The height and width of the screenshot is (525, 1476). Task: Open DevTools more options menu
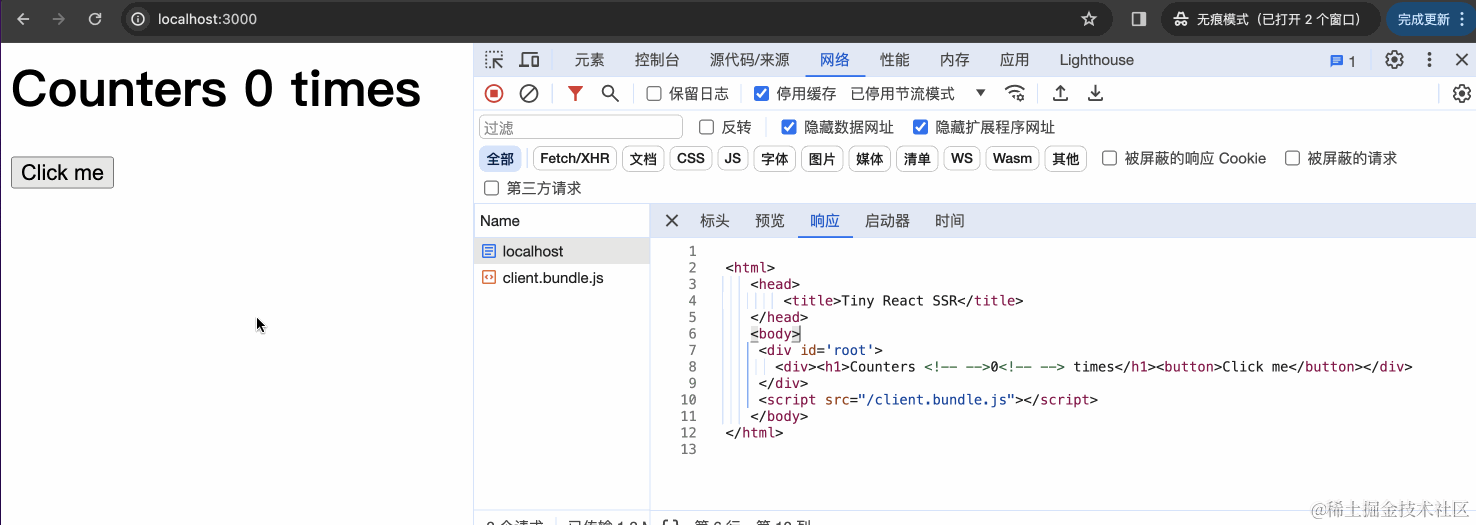click(1430, 60)
